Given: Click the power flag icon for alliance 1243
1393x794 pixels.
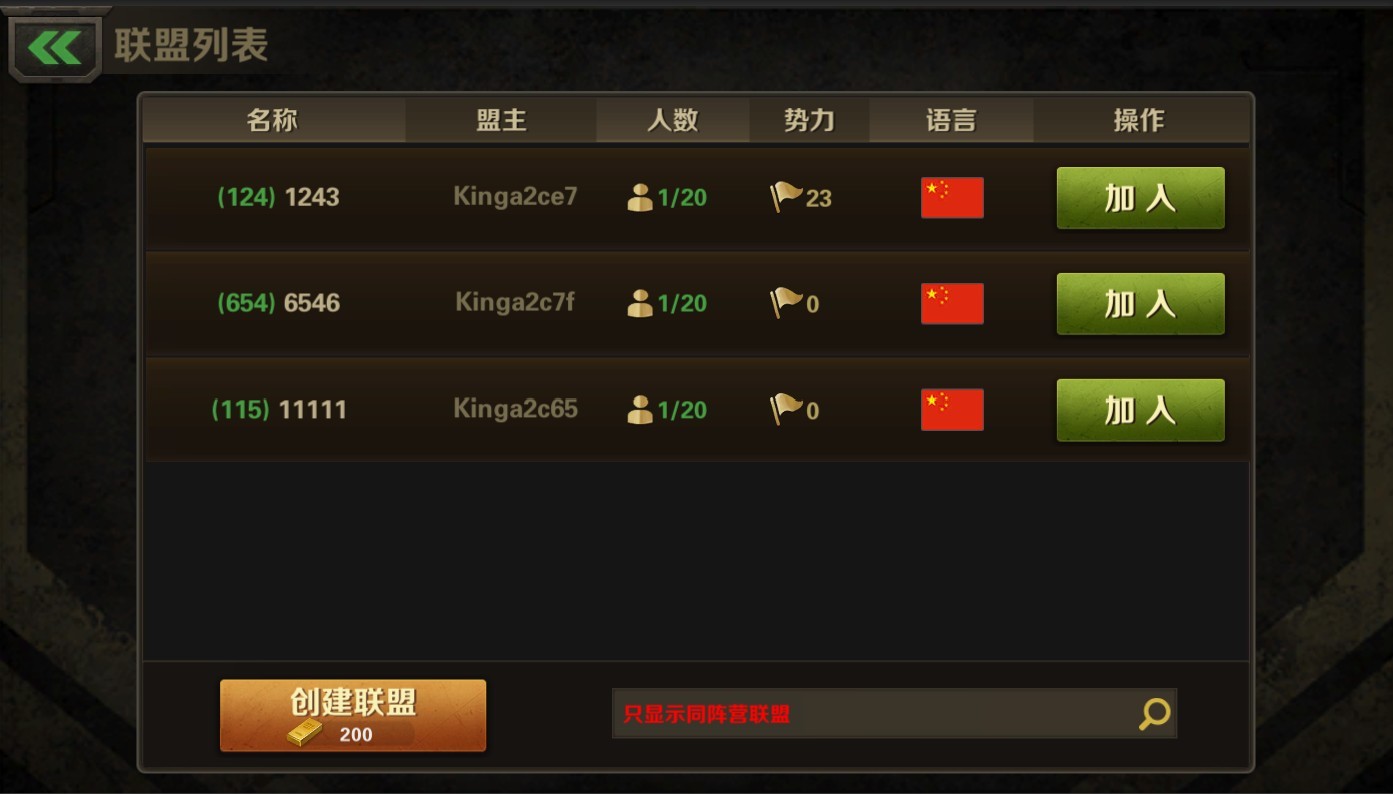Looking at the screenshot, I should point(787,196).
